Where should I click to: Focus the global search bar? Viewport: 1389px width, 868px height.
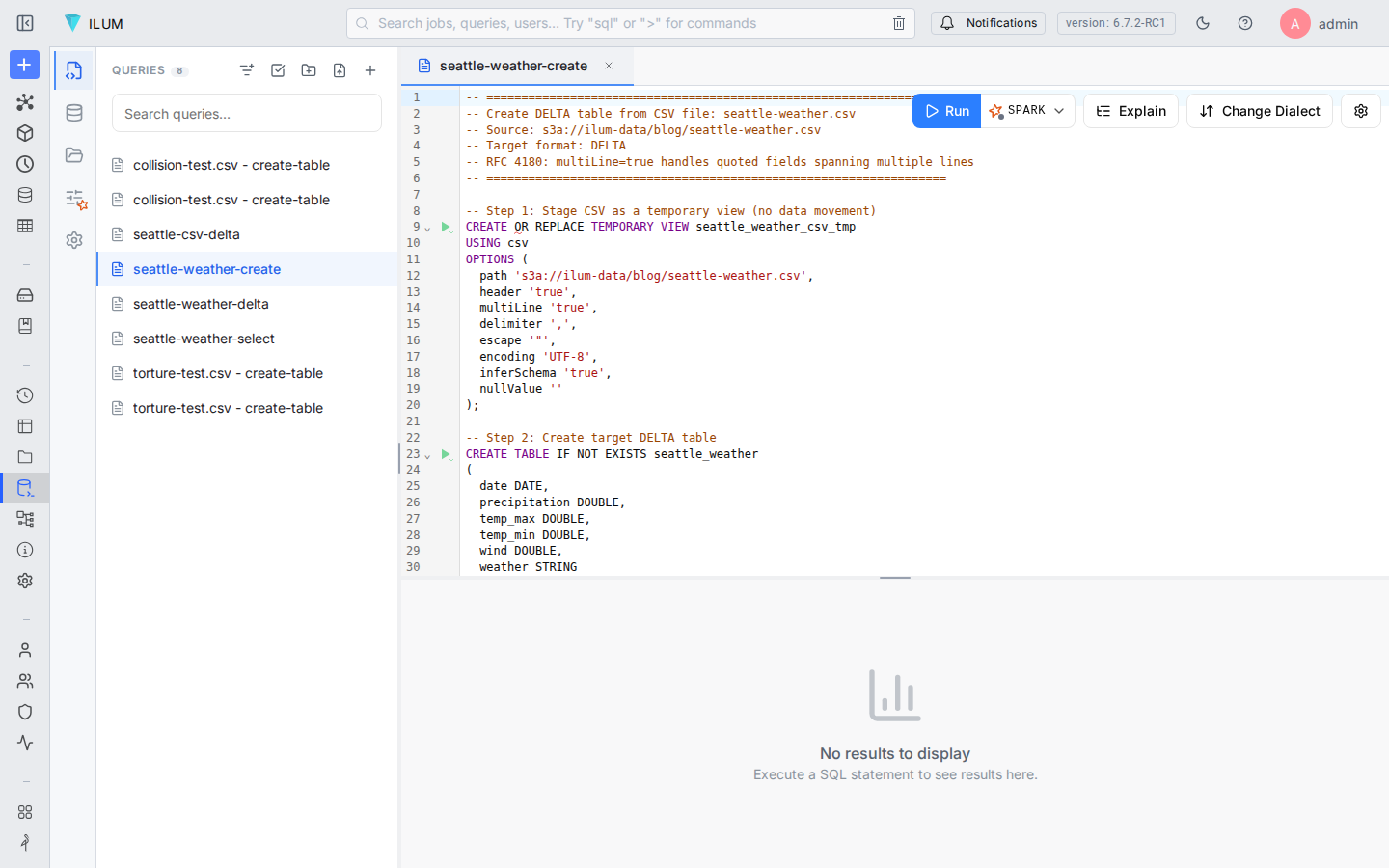pyautogui.click(x=631, y=23)
